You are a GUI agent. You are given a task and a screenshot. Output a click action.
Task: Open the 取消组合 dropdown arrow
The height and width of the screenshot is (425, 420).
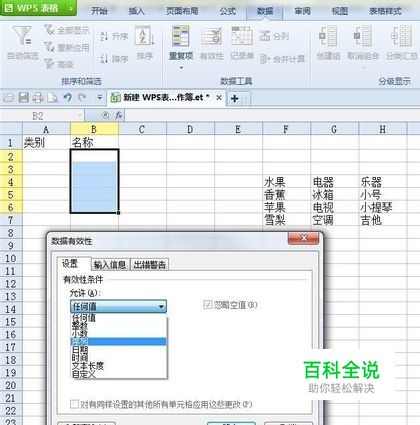[363, 68]
